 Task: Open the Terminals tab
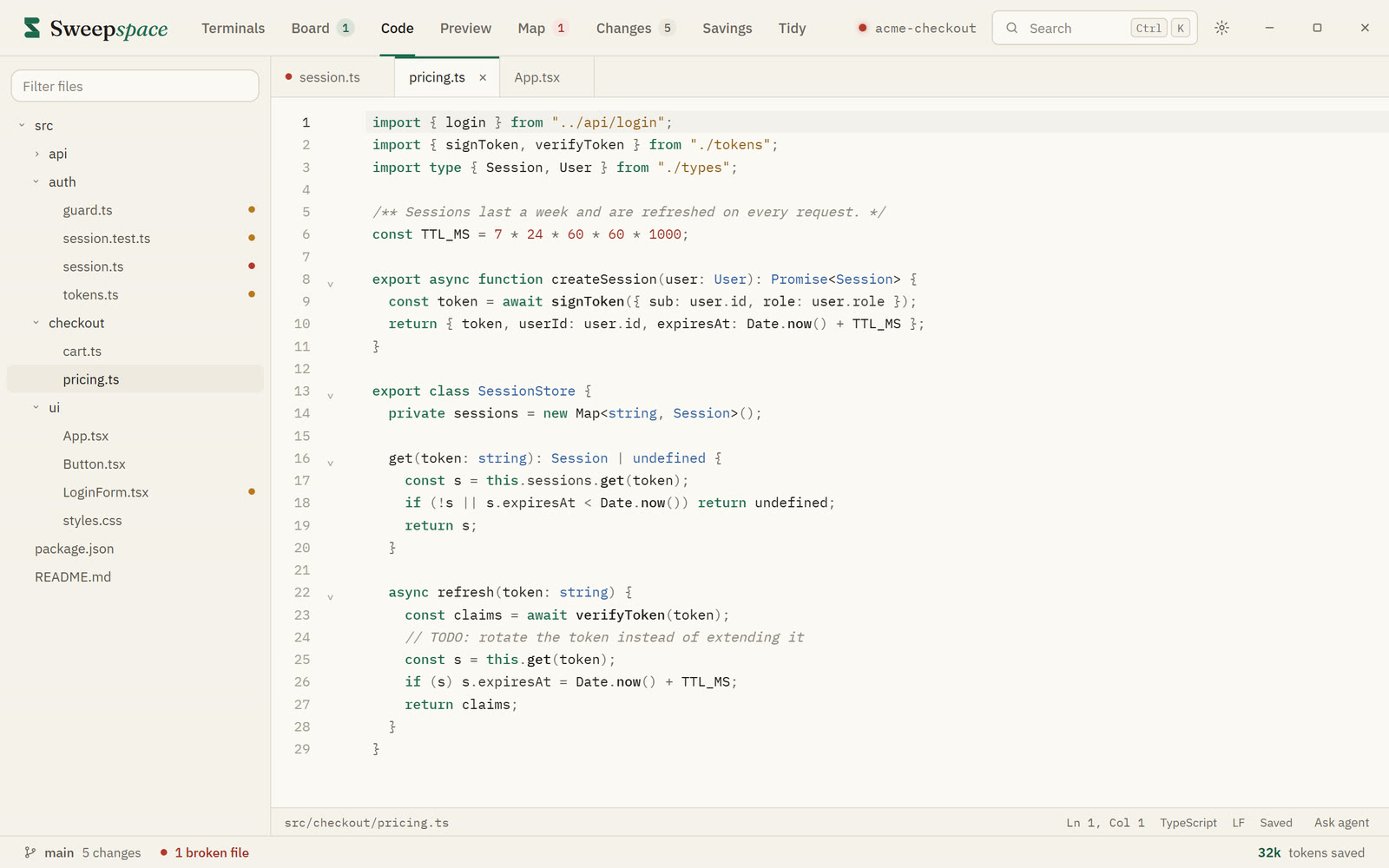233,28
